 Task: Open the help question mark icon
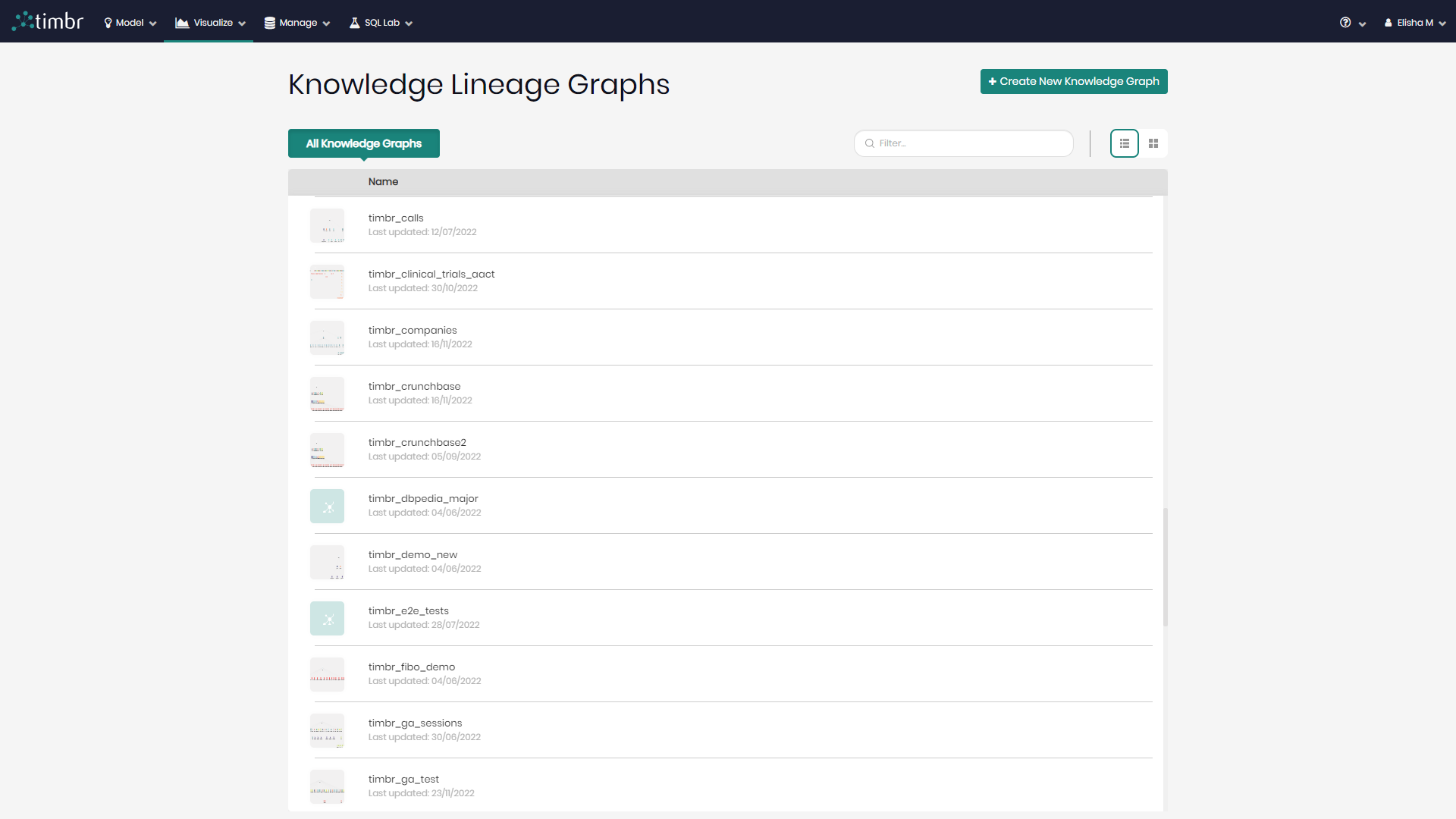1345,23
